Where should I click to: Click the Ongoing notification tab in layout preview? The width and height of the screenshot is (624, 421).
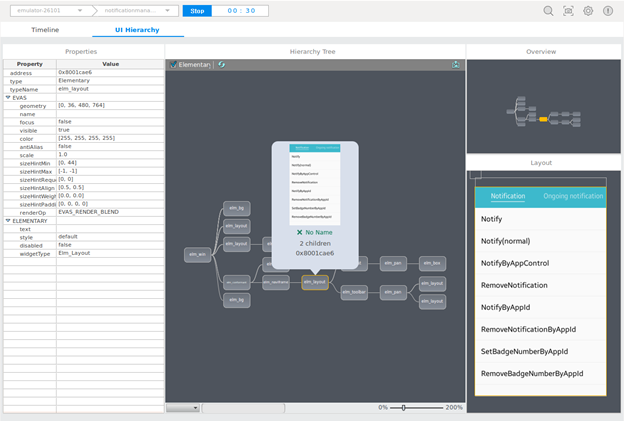[x=573, y=196]
